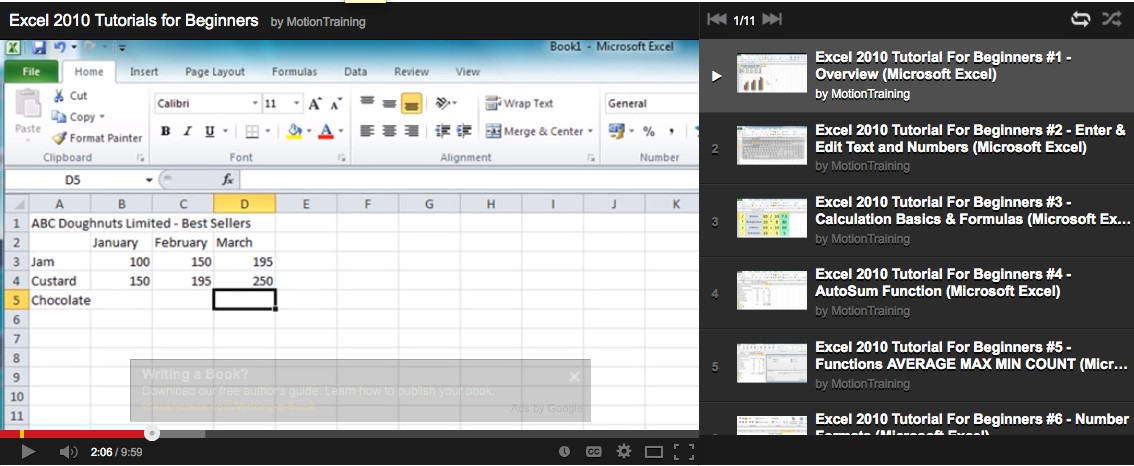Image resolution: width=1134 pixels, height=466 pixels.
Task: Toggle Bold formatting
Action: (166, 131)
